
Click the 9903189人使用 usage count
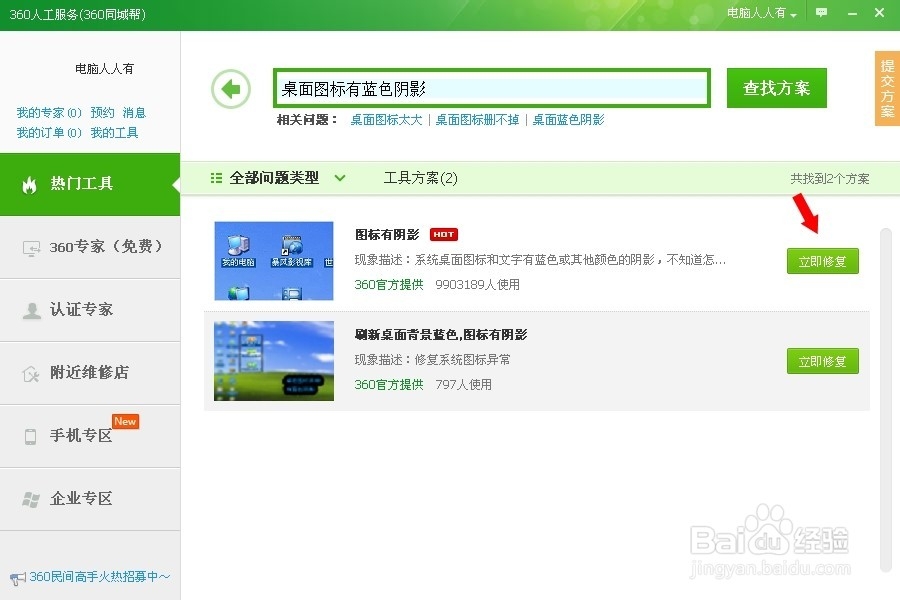[478, 284]
